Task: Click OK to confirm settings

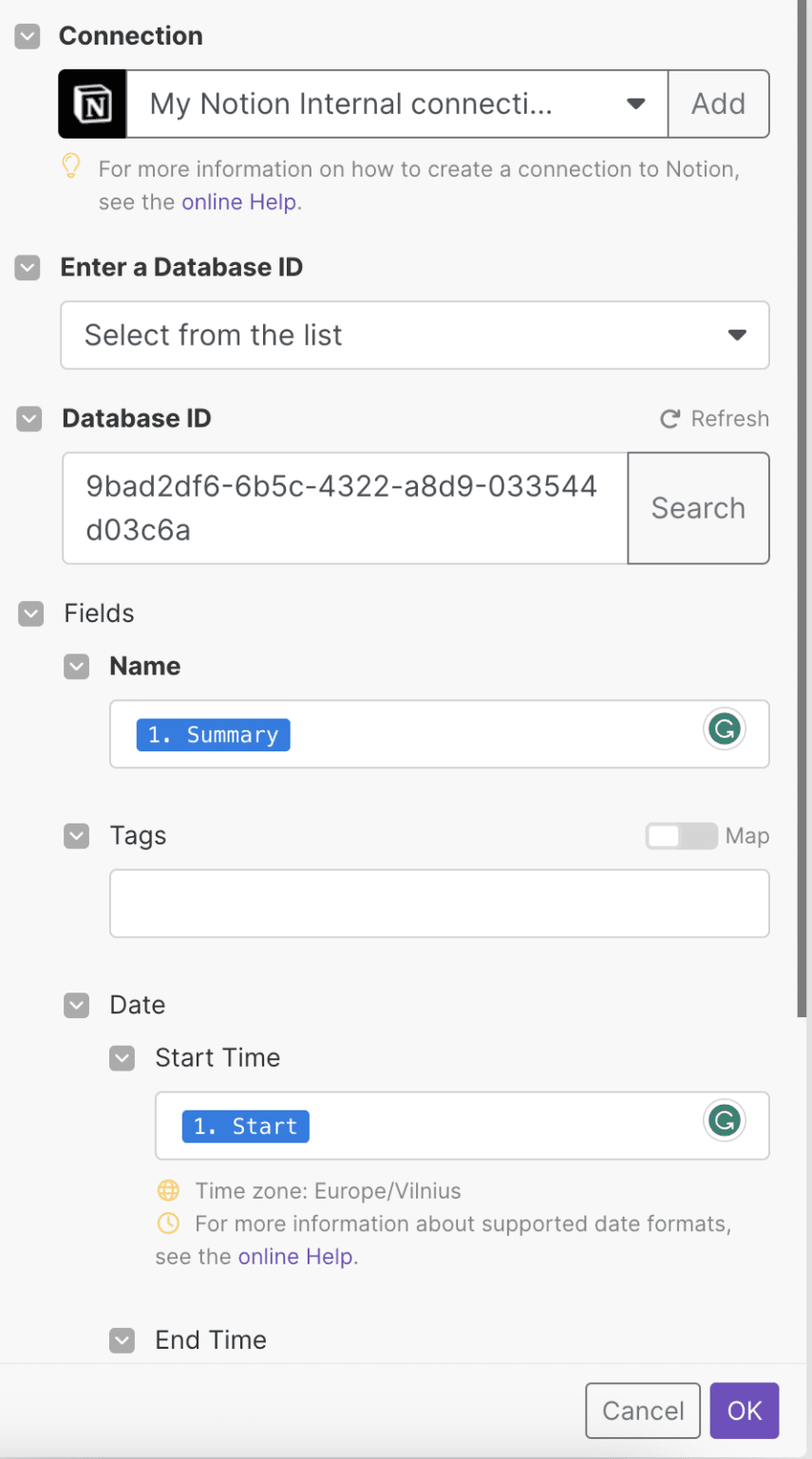Action: pos(745,1411)
